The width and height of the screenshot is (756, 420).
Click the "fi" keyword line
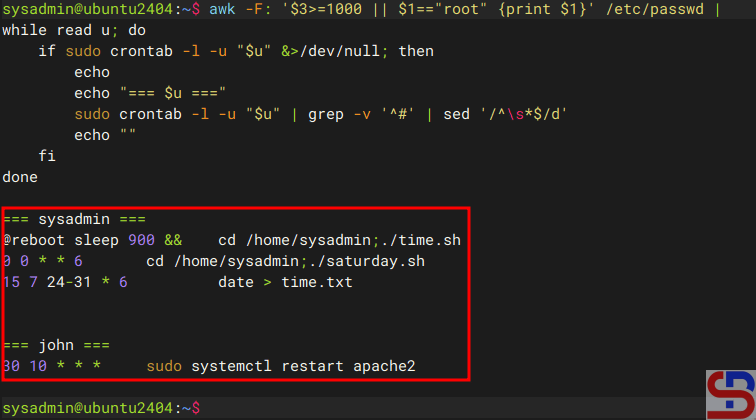point(47,156)
